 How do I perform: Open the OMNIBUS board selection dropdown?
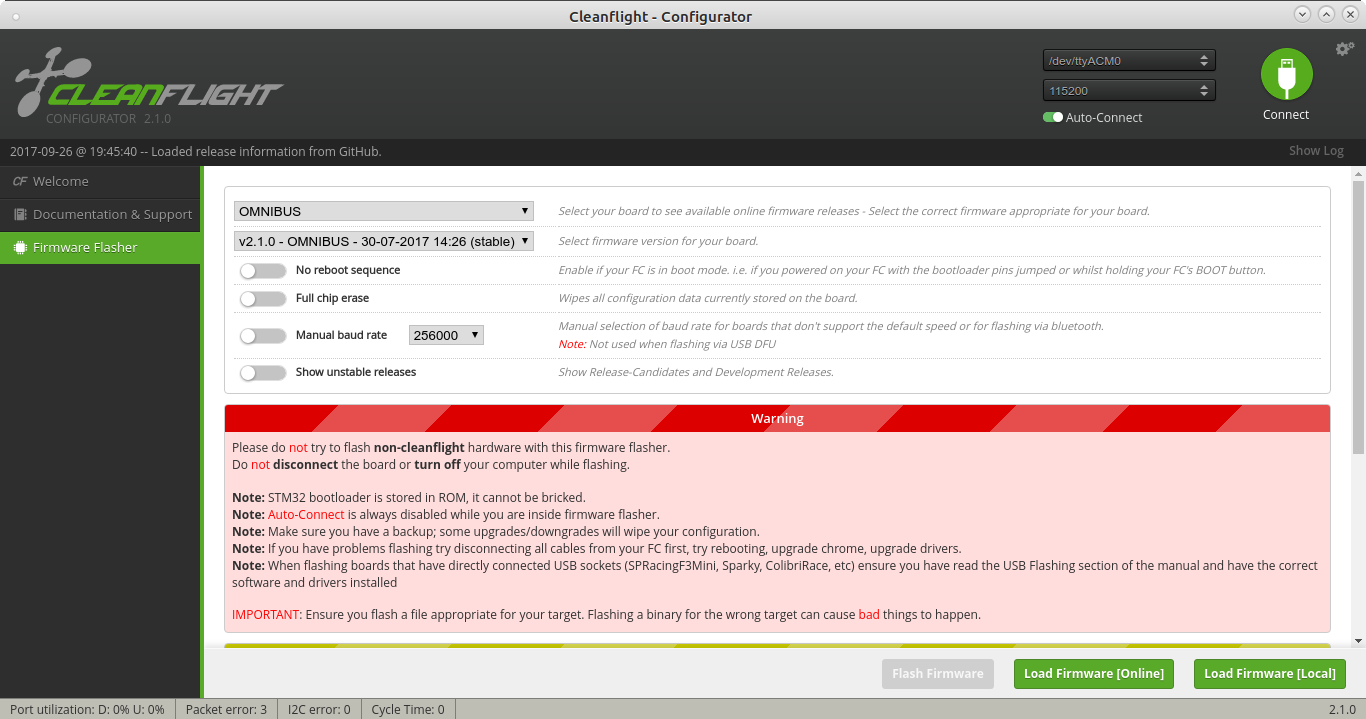click(384, 211)
